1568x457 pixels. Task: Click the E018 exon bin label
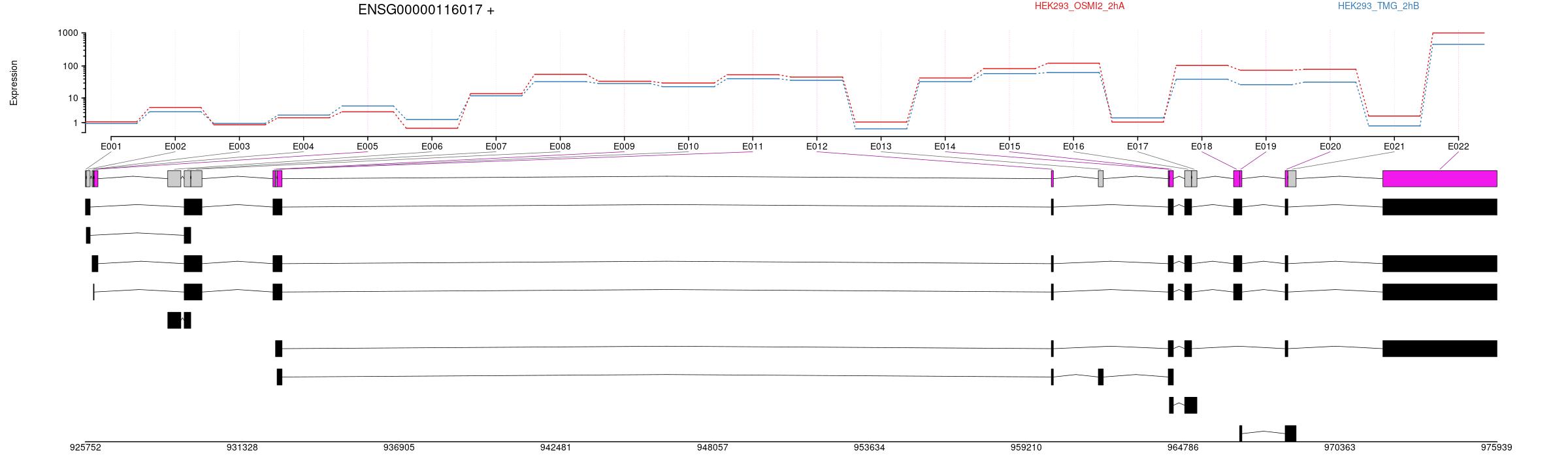pos(1201,146)
